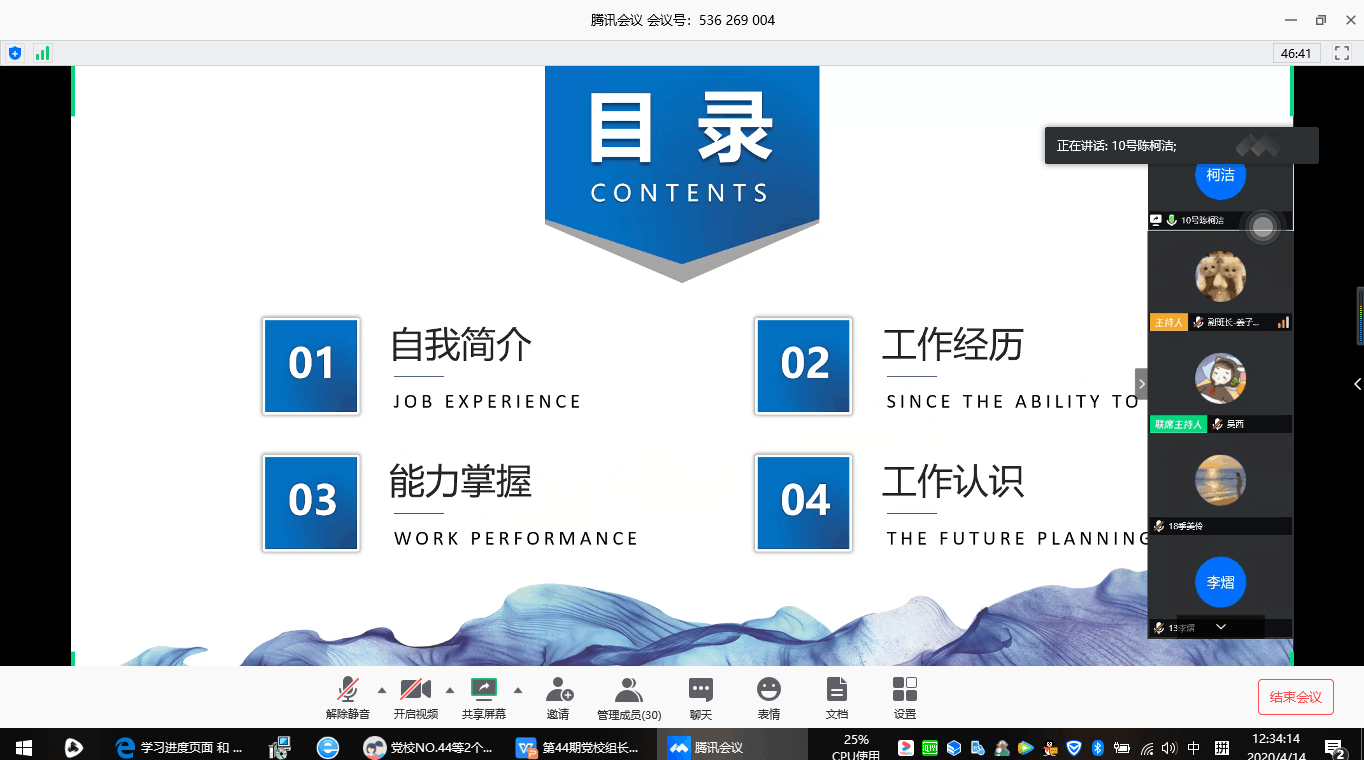Open 设置 settings in the meeting toolbar
1364x760 pixels.
coord(904,698)
